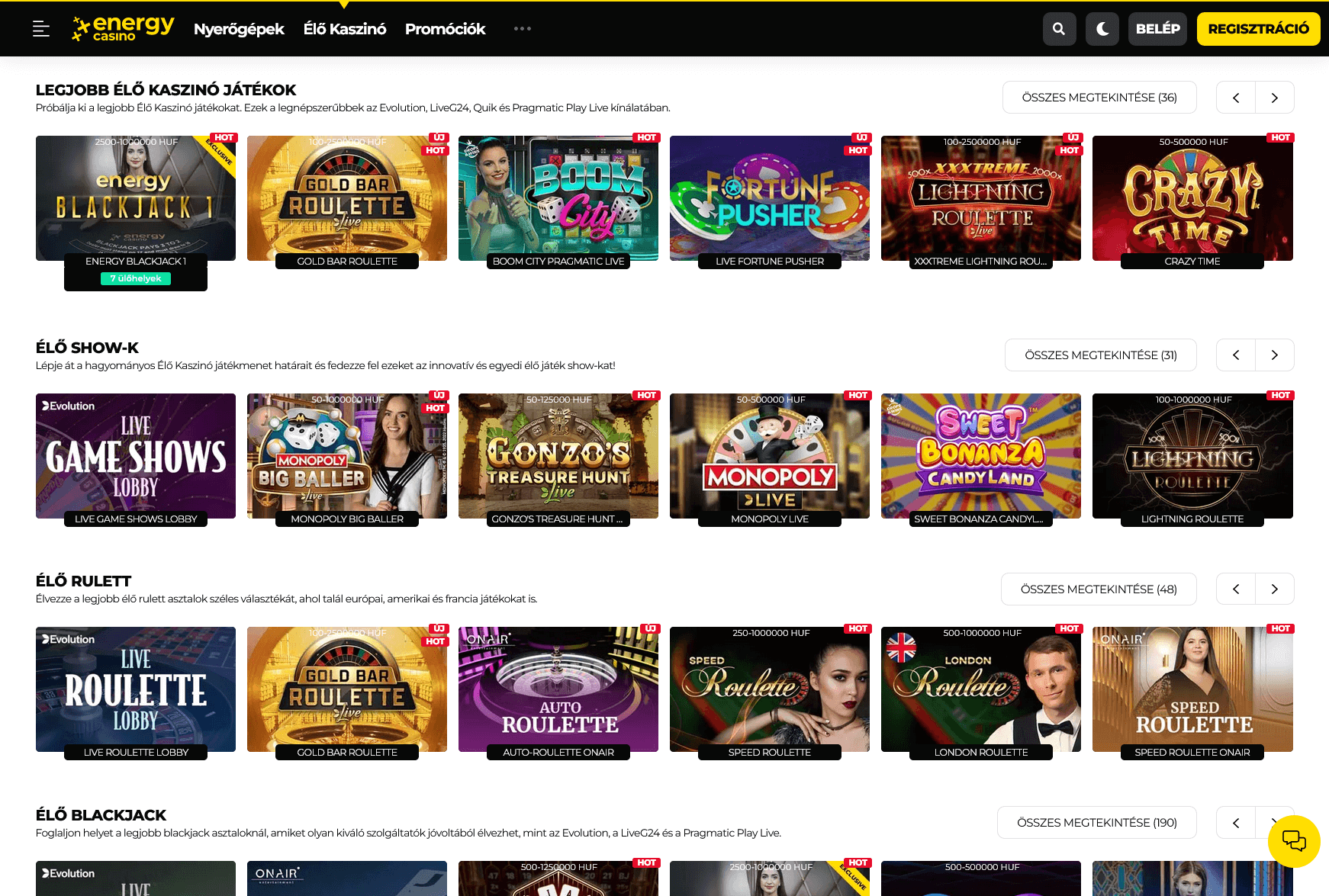The width and height of the screenshot is (1329, 896).
Task: Open the hamburger side menu
Action: tap(41, 29)
